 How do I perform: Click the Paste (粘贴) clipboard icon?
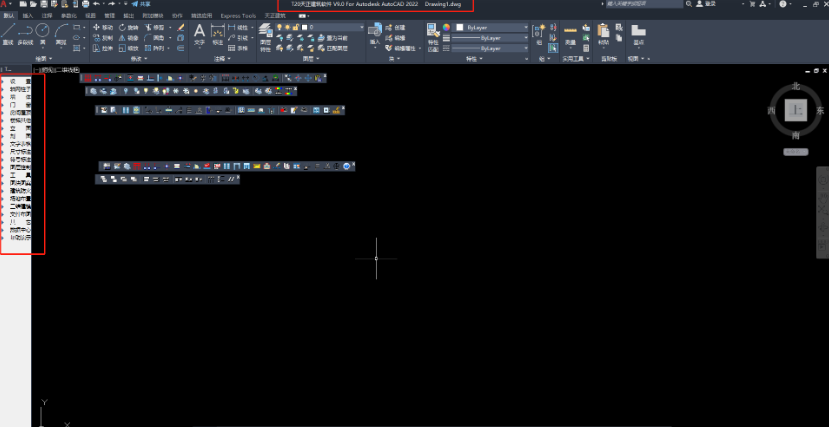(x=603, y=33)
